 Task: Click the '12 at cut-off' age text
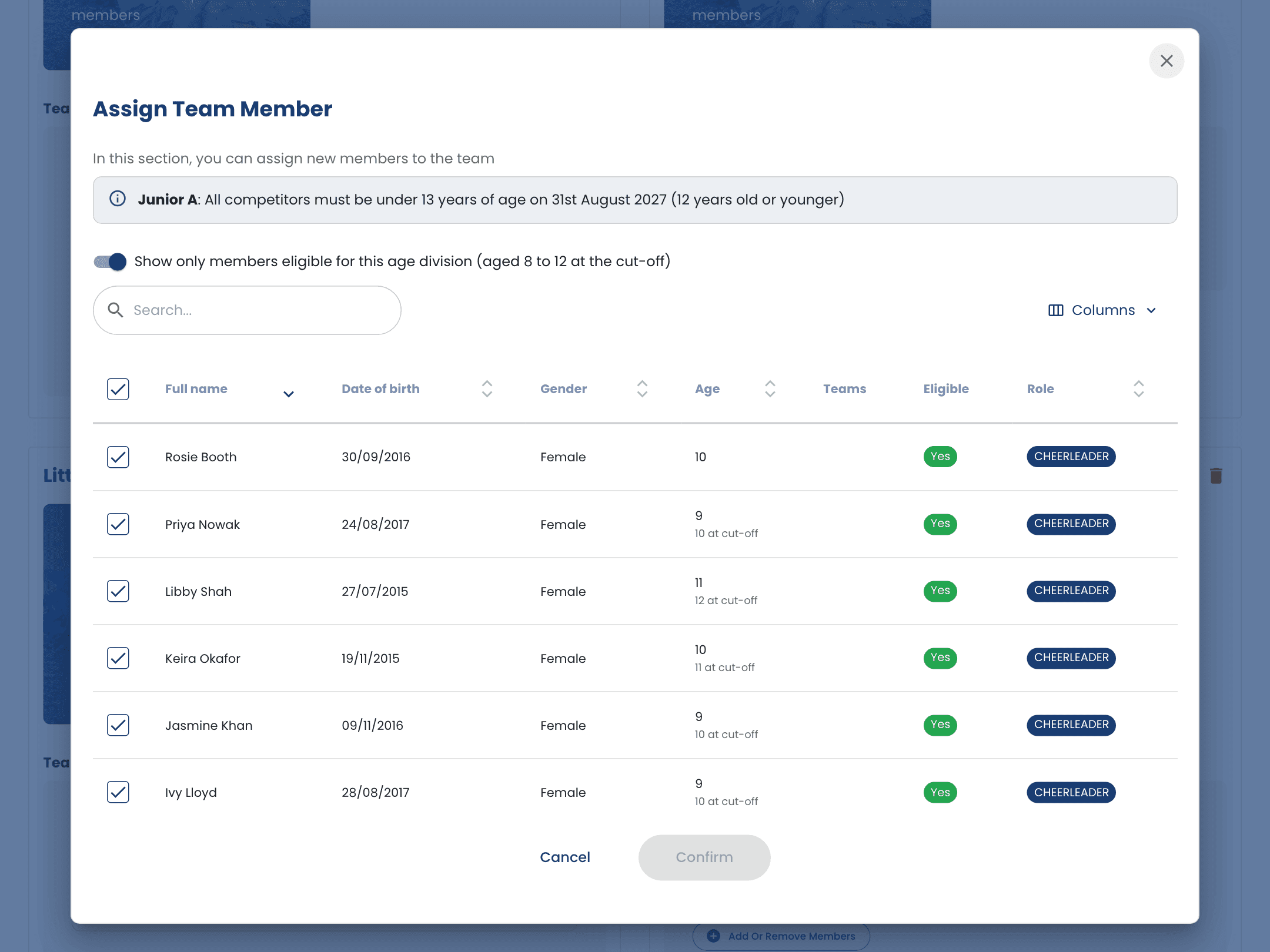tap(726, 600)
